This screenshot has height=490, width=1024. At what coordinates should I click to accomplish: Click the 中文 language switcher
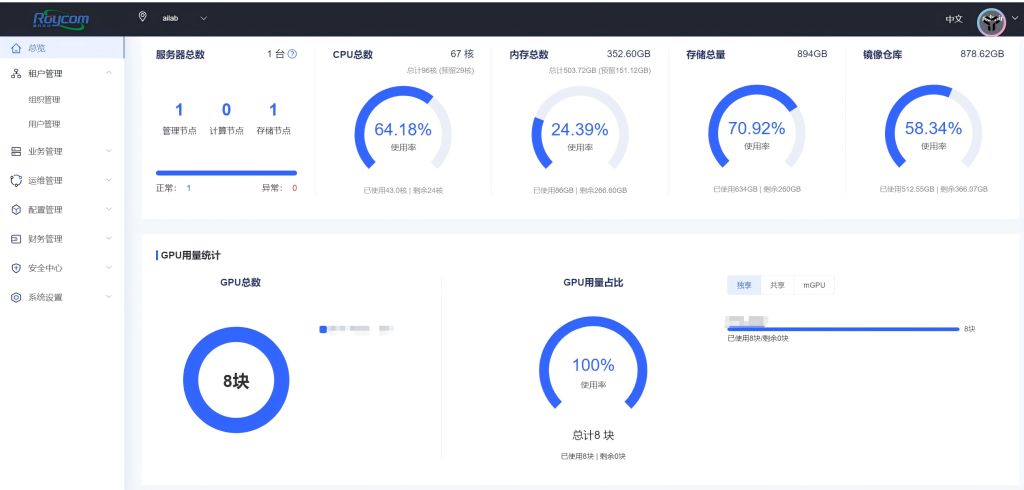[x=953, y=19]
